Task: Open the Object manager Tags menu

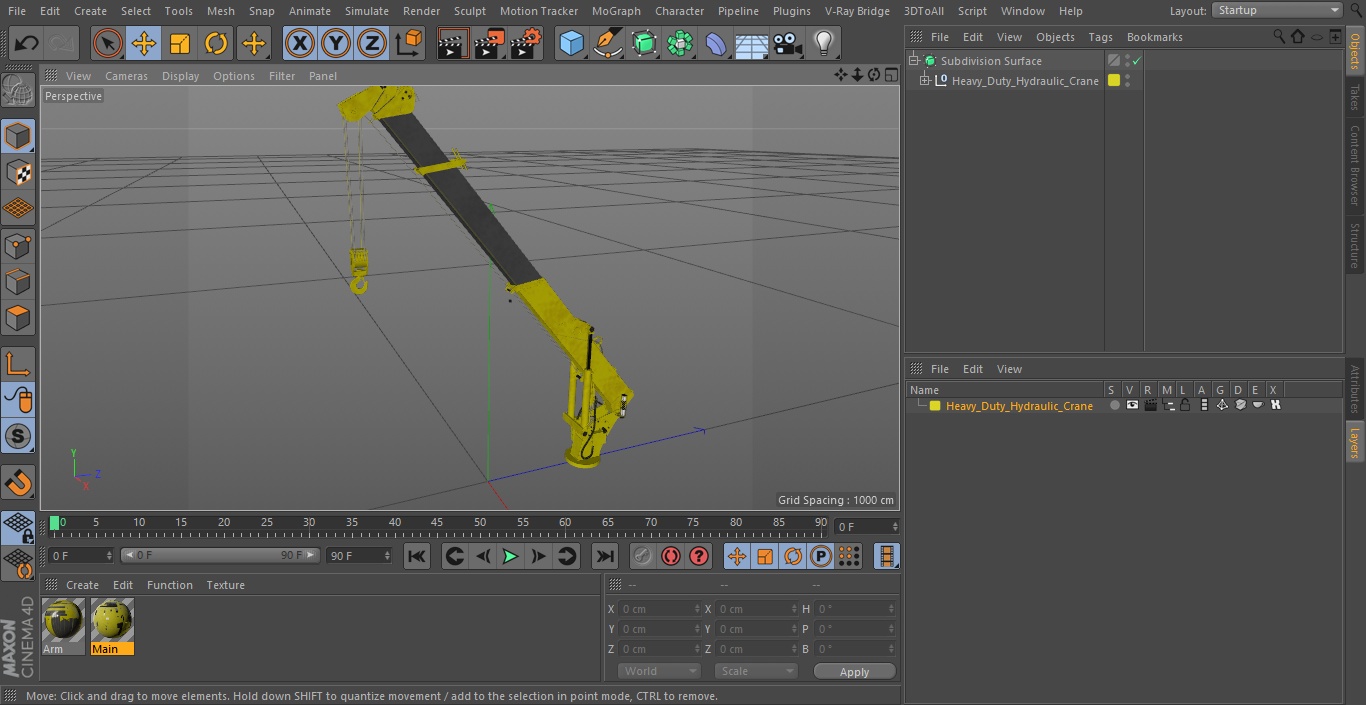Action: coord(1100,37)
